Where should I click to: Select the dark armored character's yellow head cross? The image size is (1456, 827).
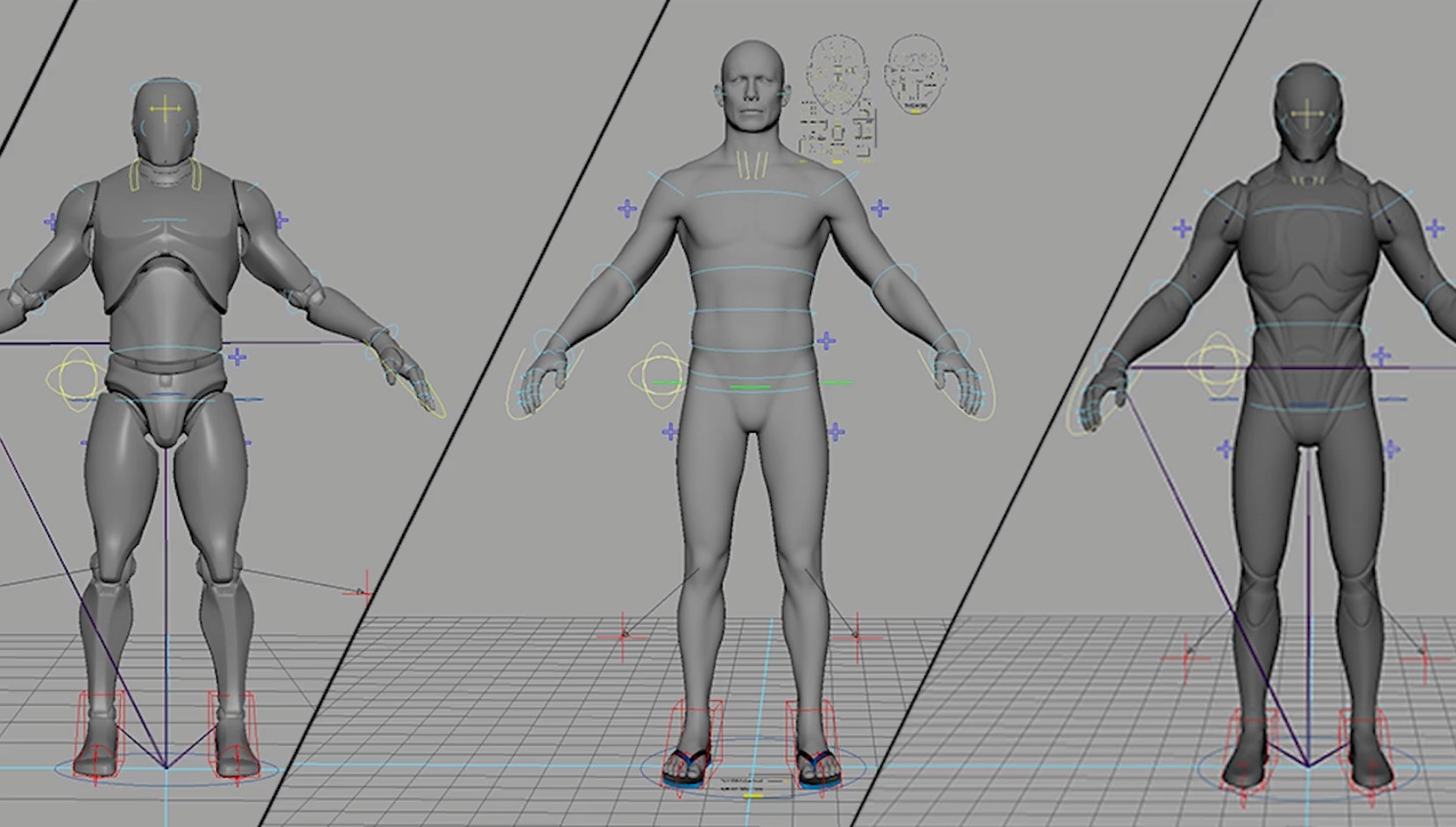click(x=1307, y=115)
